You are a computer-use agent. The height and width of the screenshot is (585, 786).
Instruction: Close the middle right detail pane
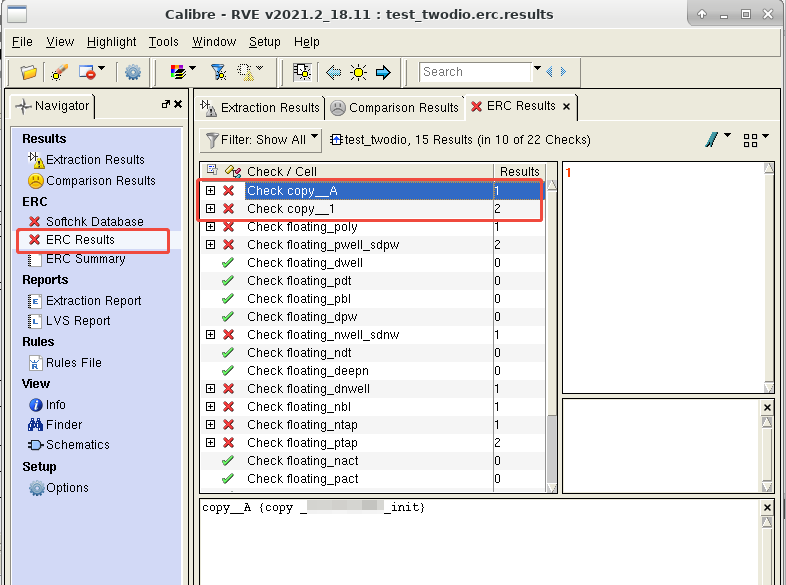pyautogui.click(x=767, y=408)
